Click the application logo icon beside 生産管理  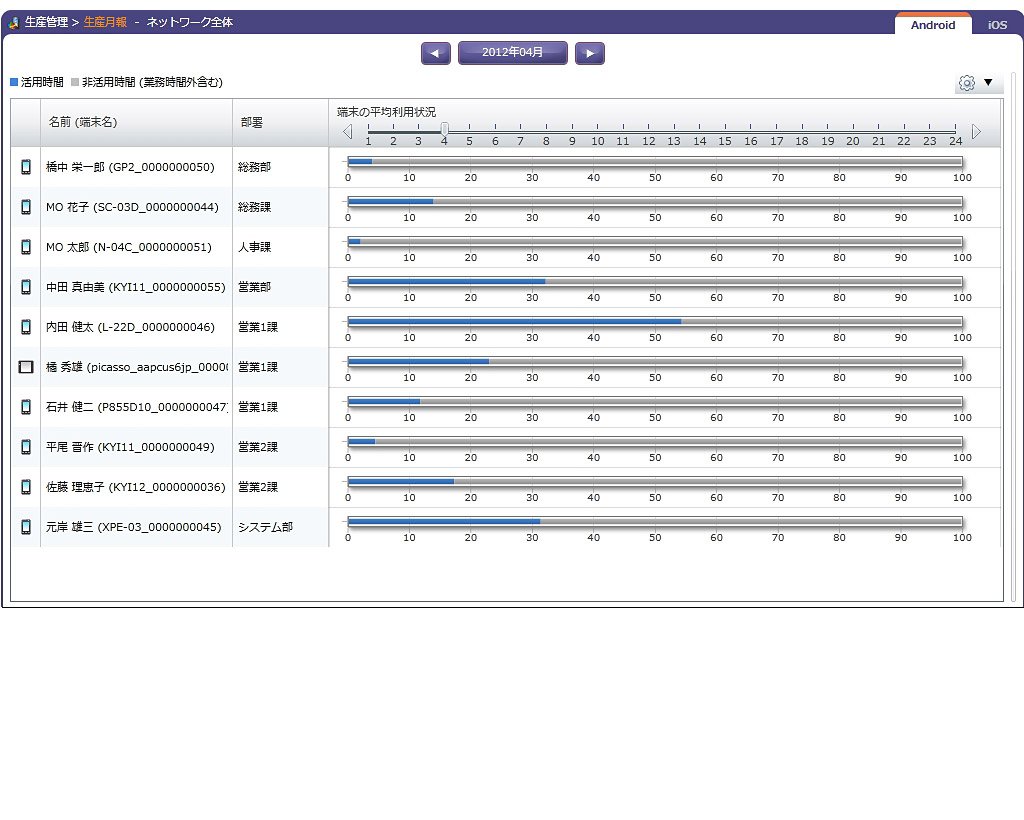click(x=13, y=23)
